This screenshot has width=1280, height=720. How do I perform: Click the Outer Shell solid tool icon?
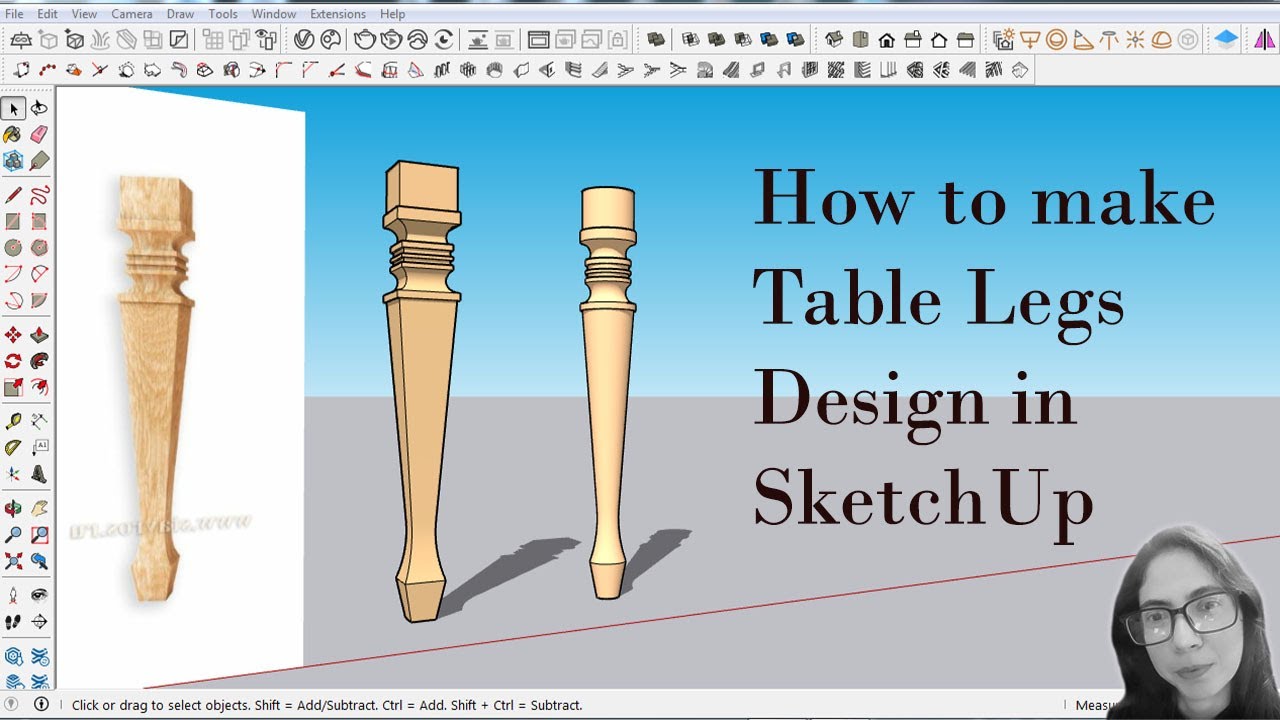click(x=656, y=40)
